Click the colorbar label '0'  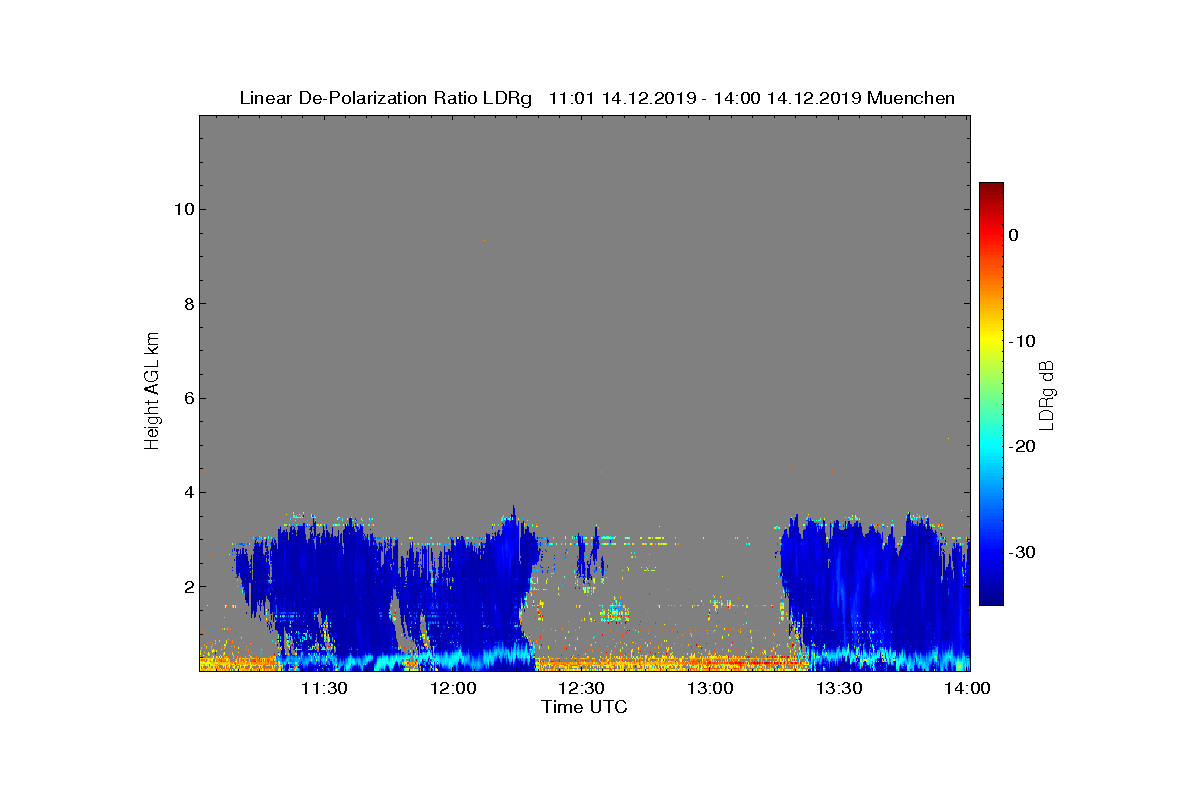point(1014,235)
